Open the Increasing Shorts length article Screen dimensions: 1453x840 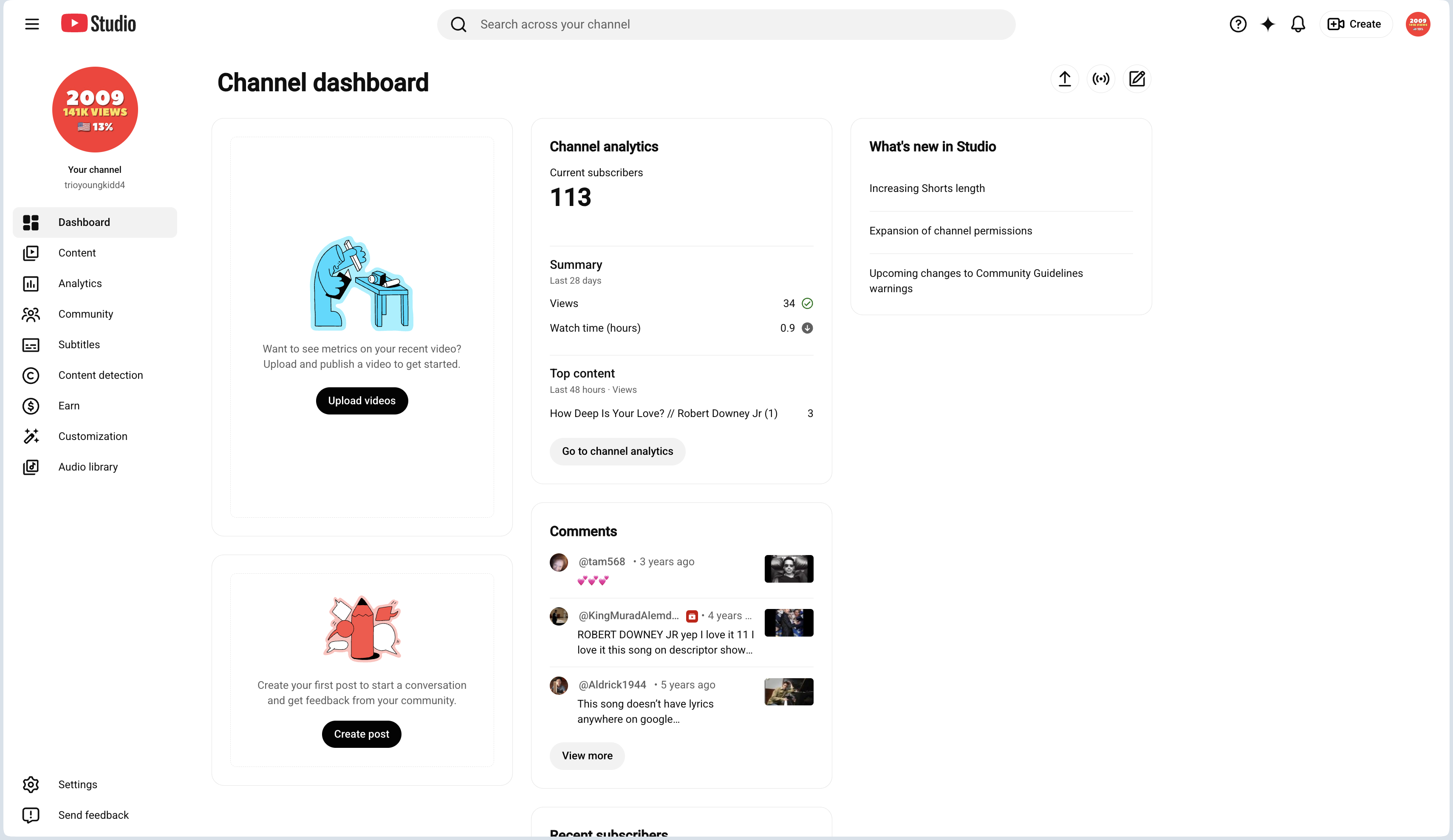point(927,189)
